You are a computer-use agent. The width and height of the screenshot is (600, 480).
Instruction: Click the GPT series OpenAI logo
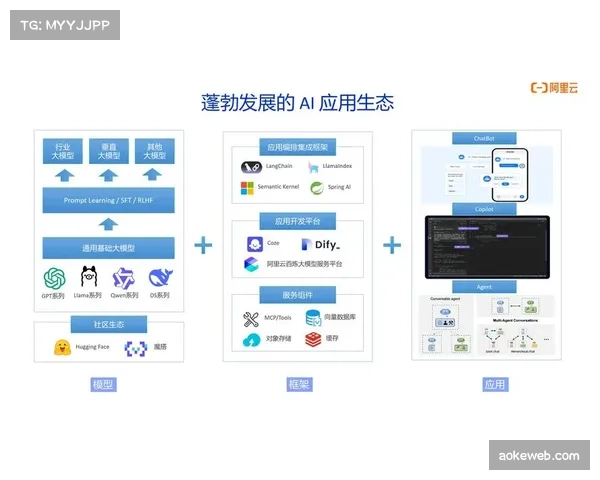55,278
